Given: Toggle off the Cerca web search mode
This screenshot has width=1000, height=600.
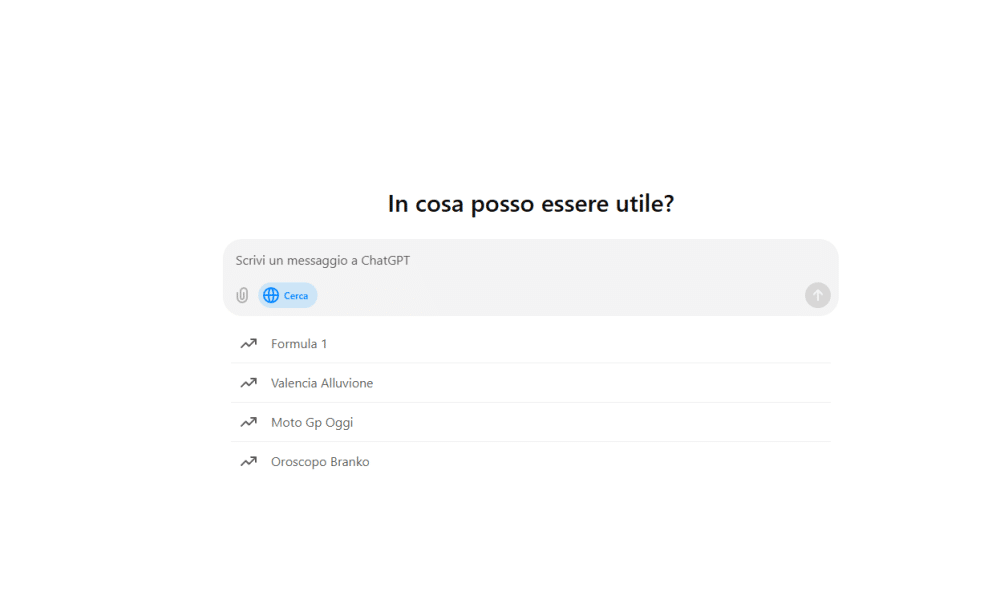Looking at the screenshot, I should (288, 295).
